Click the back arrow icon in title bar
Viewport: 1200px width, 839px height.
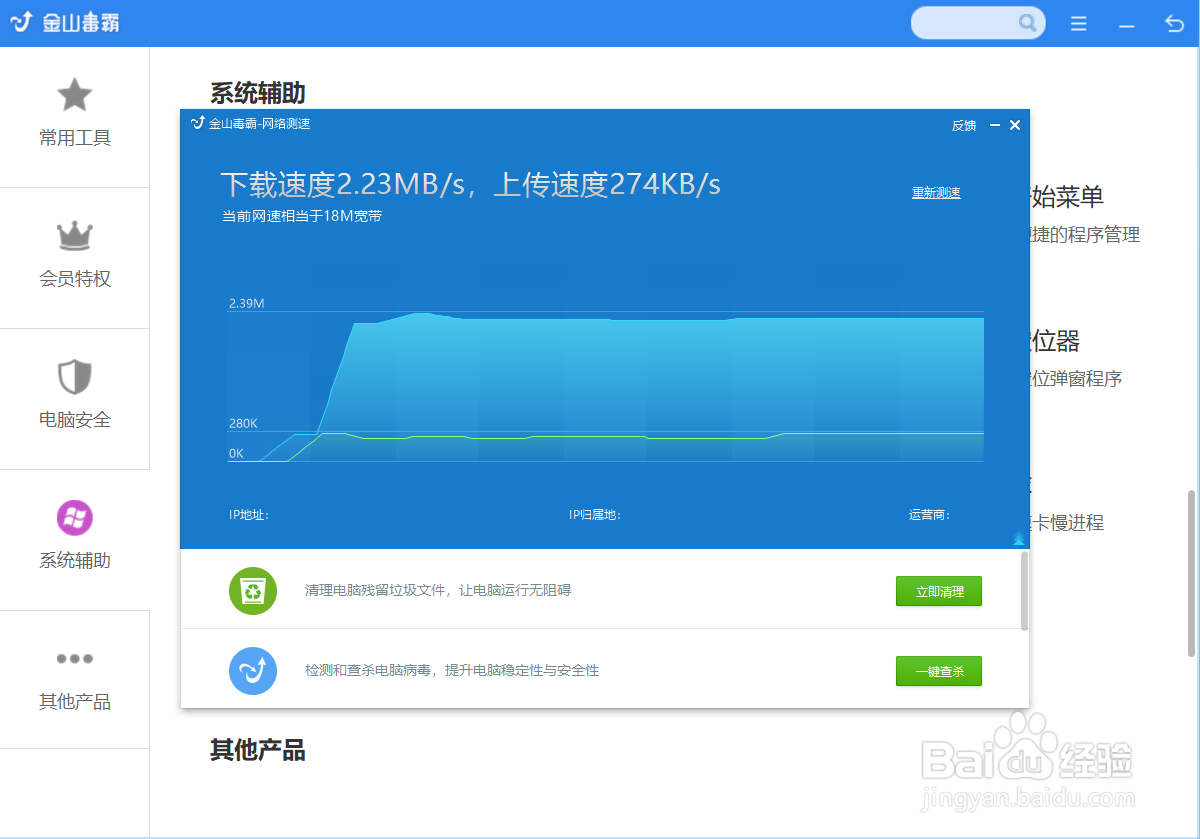tap(1174, 23)
